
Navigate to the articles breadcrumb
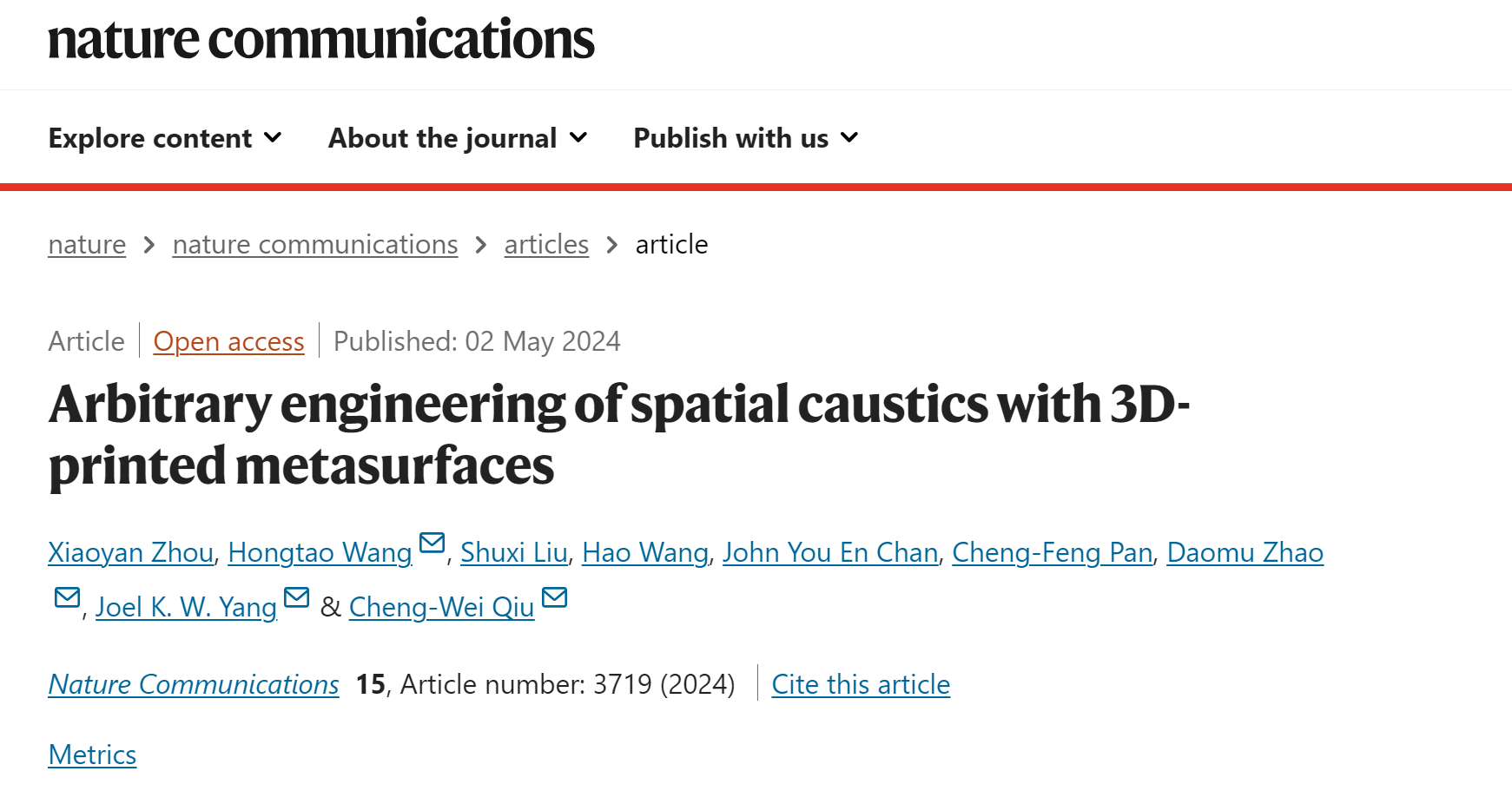pyautogui.click(x=546, y=245)
